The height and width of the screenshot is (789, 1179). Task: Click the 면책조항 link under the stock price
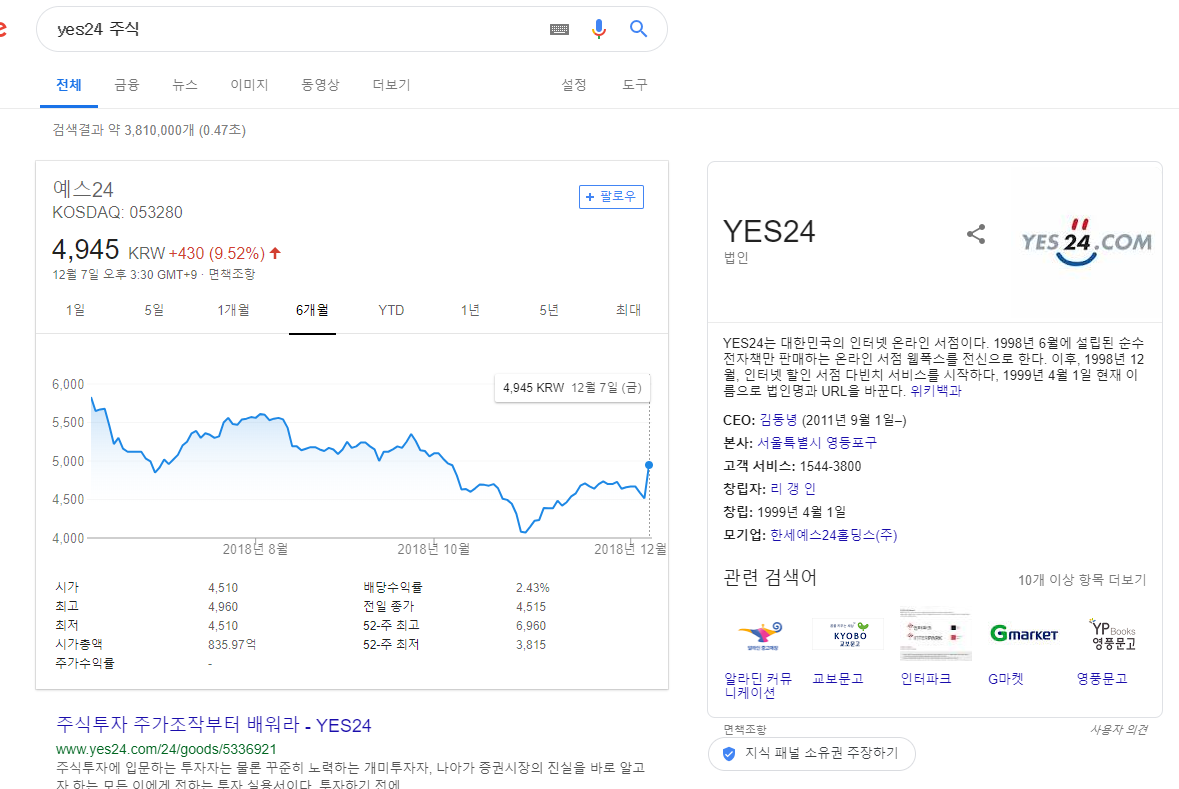[232, 275]
